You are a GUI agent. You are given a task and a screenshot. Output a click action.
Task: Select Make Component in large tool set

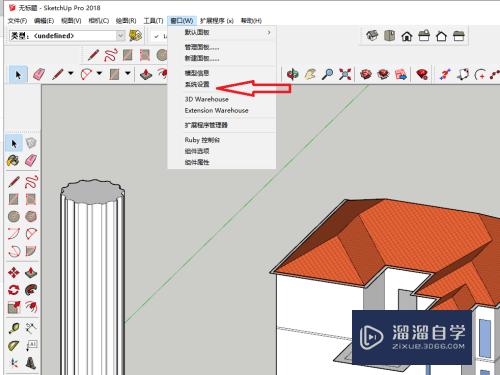pos(31,143)
